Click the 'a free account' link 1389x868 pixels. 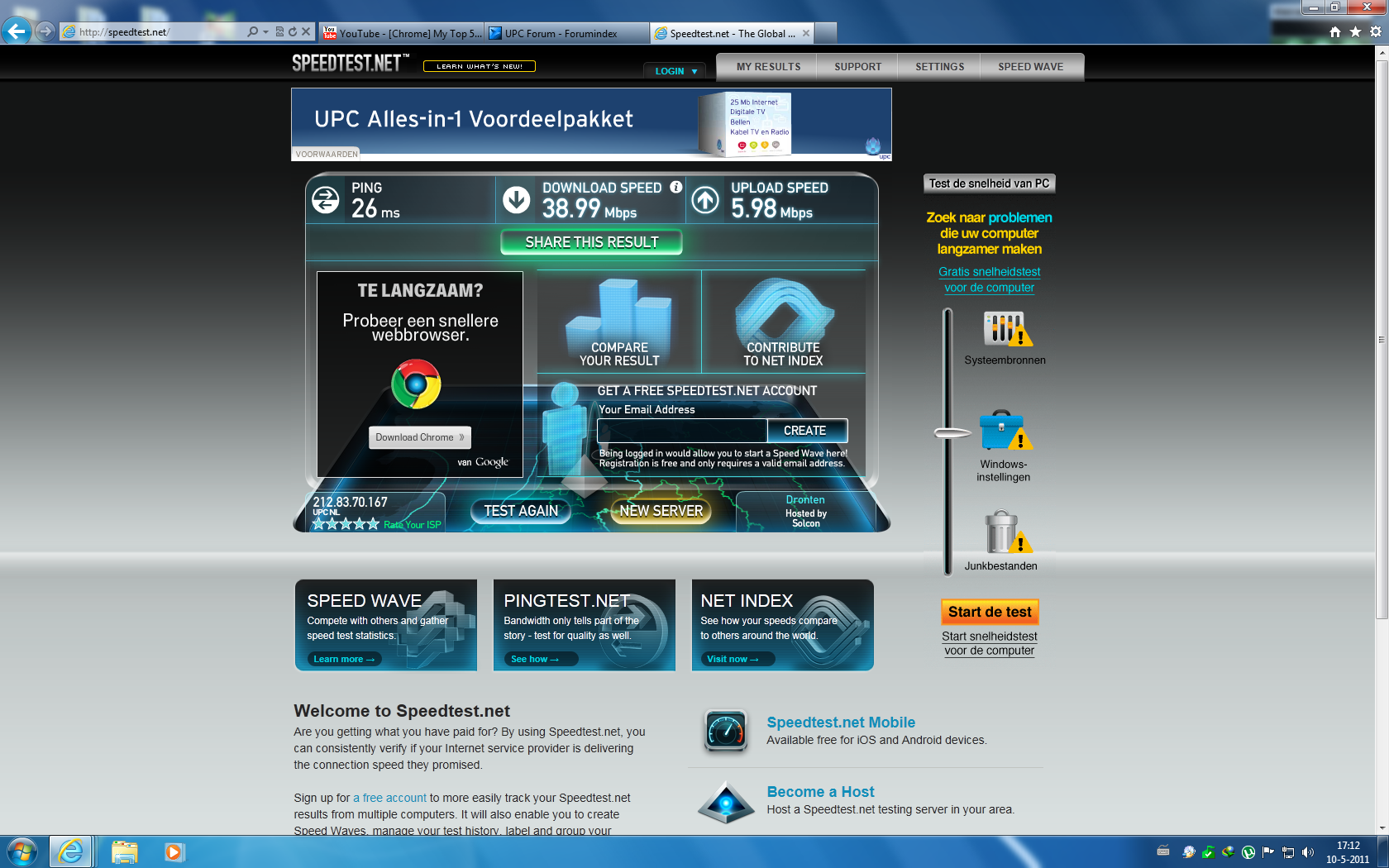(389, 798)
